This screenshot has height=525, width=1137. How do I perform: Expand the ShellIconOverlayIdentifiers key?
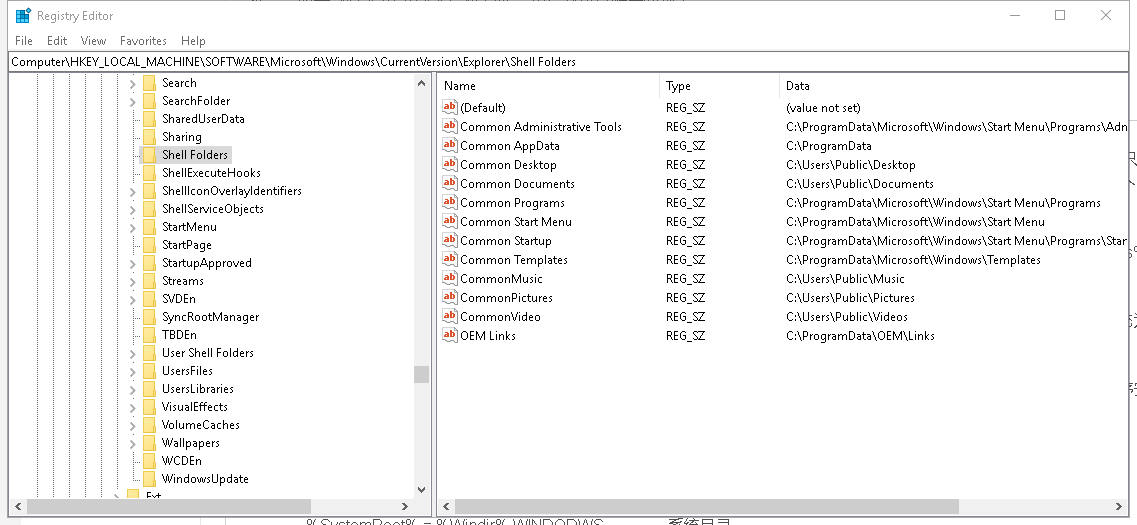[x=133, y=191]
